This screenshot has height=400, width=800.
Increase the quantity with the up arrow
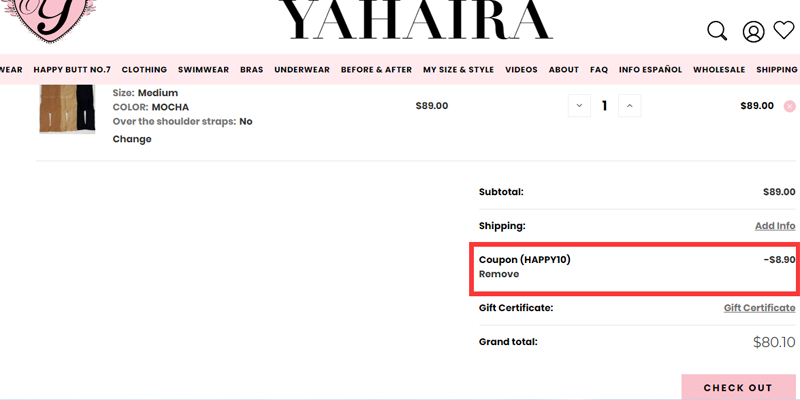630,106
